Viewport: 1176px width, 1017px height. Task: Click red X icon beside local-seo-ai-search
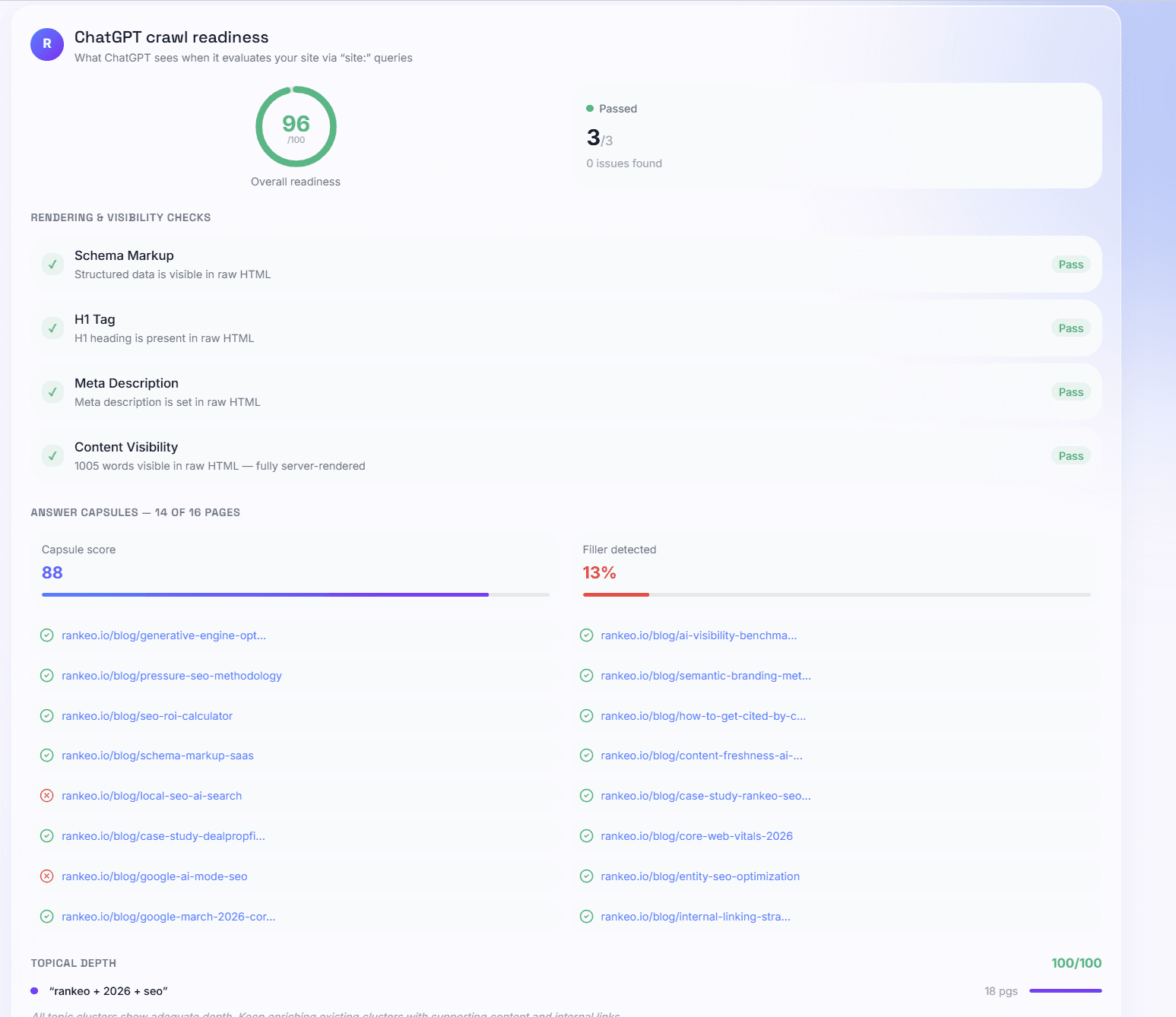tap(46, 796)
